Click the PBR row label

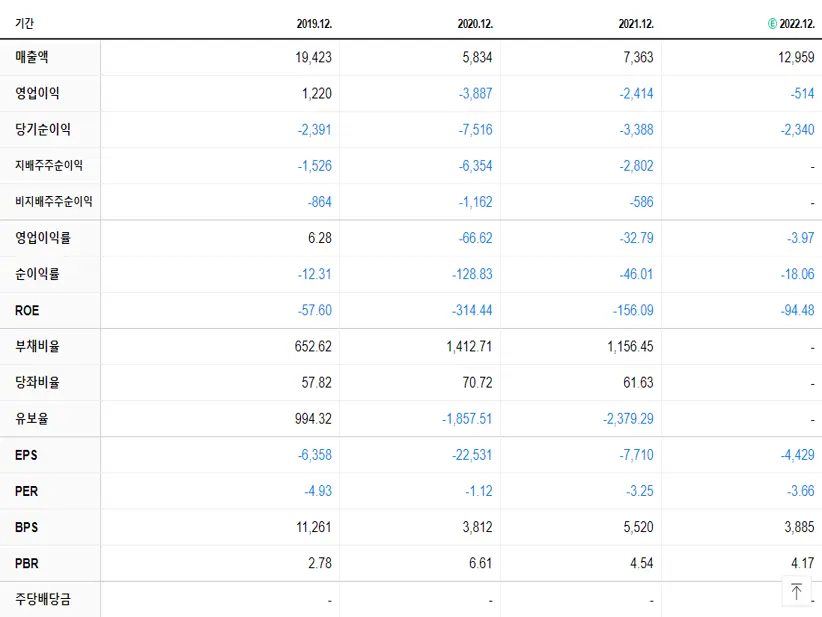click(27, 564)
